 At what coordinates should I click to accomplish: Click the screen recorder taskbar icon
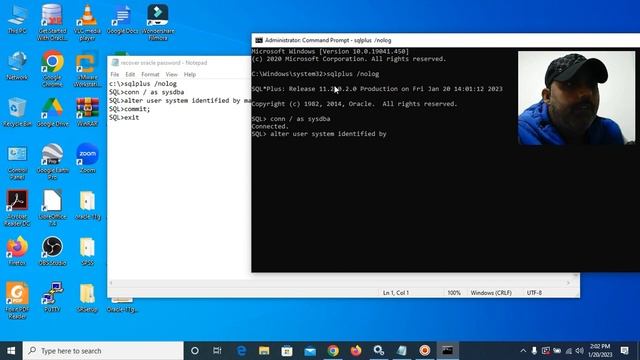(x=424, y=351)
